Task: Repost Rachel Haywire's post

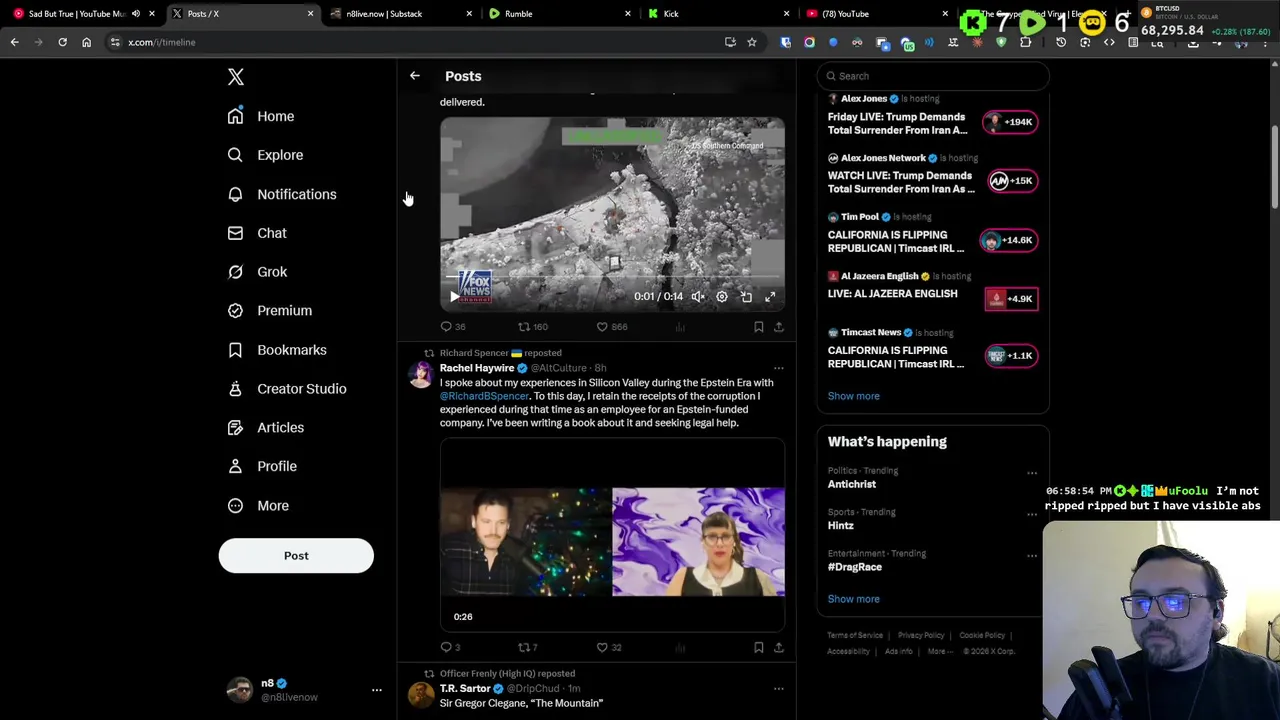Action: click(527, 648)
